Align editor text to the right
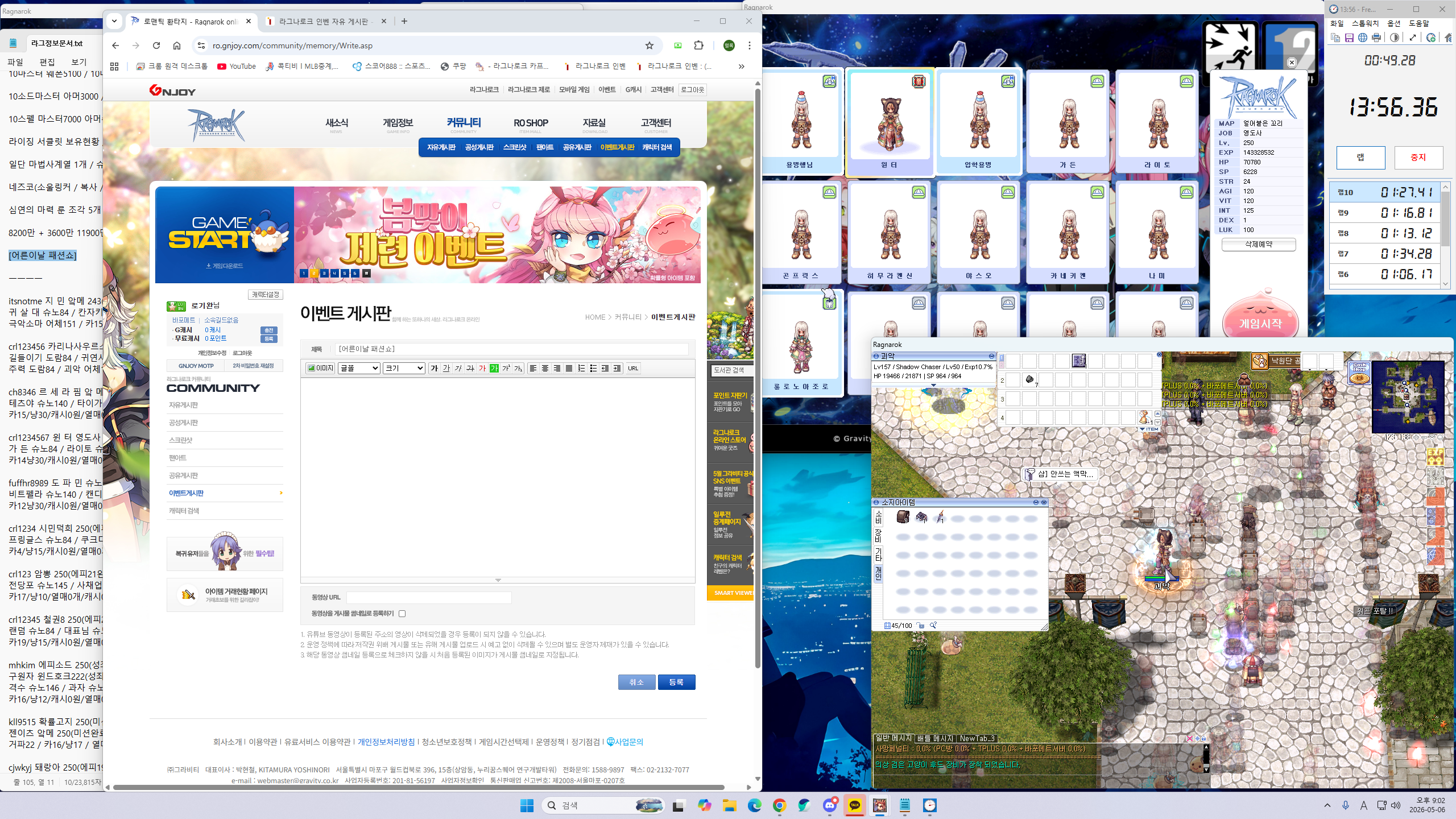Image resolution: width=1456 pixels, height=819 pixels. (x=557, y=369)
